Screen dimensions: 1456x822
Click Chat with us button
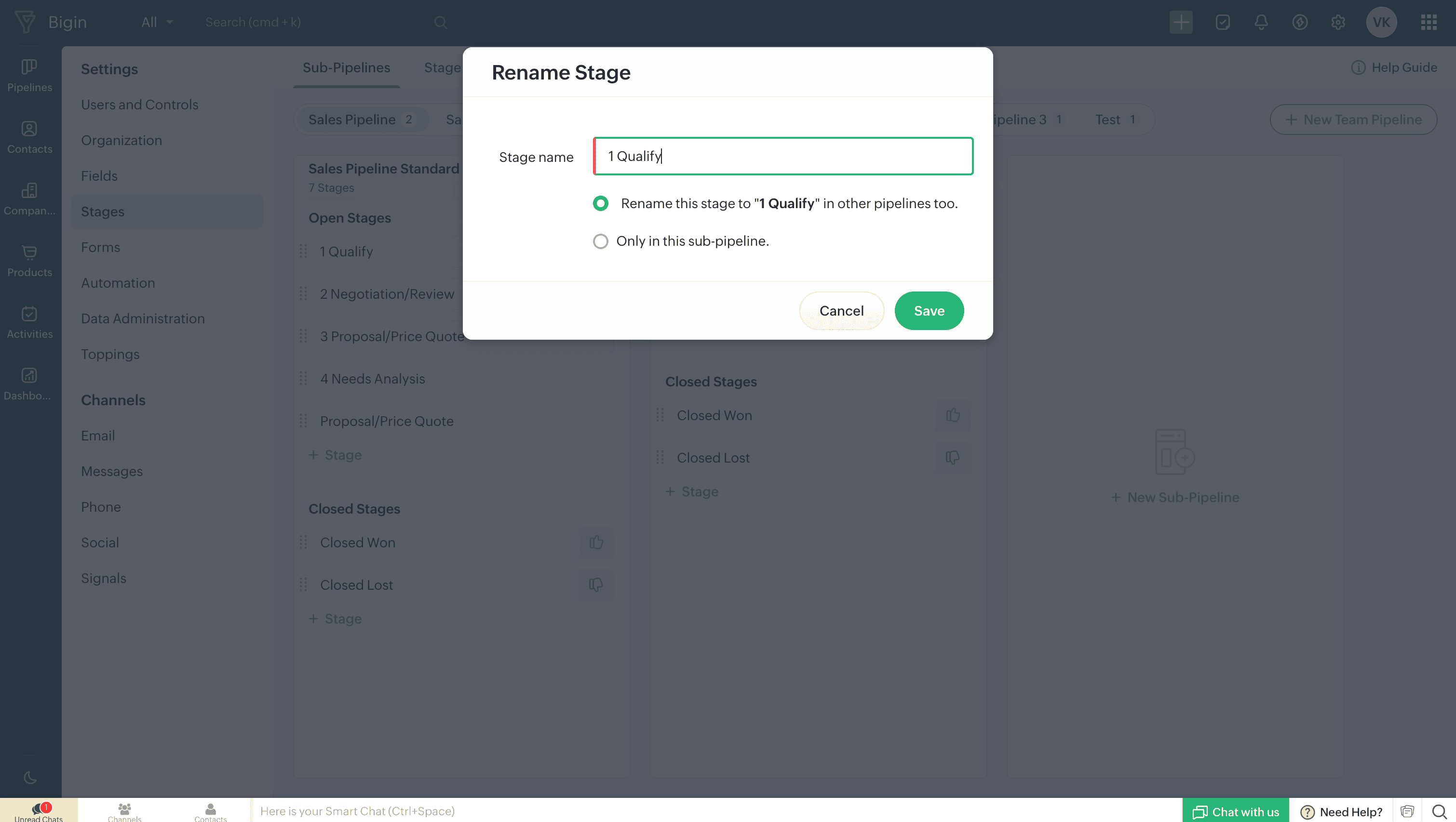[x=1235, y=811]
